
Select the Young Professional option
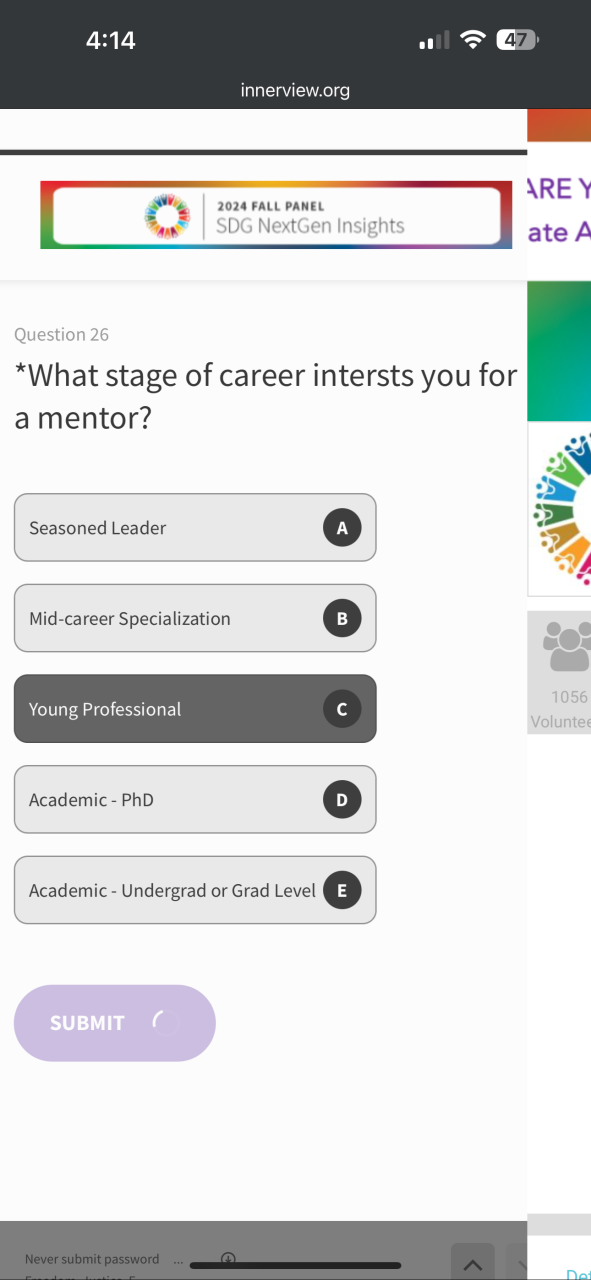195,709
